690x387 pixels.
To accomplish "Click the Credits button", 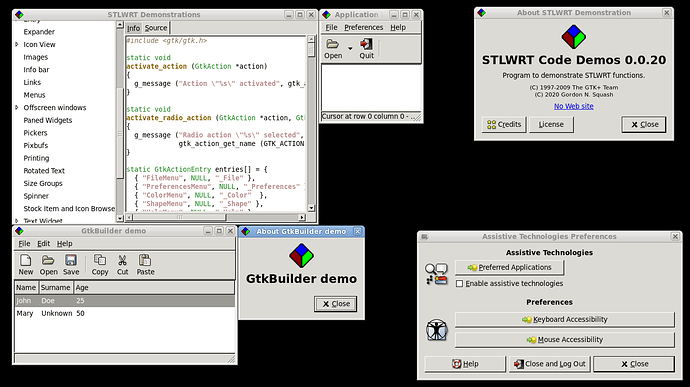I will click(504, 125).
